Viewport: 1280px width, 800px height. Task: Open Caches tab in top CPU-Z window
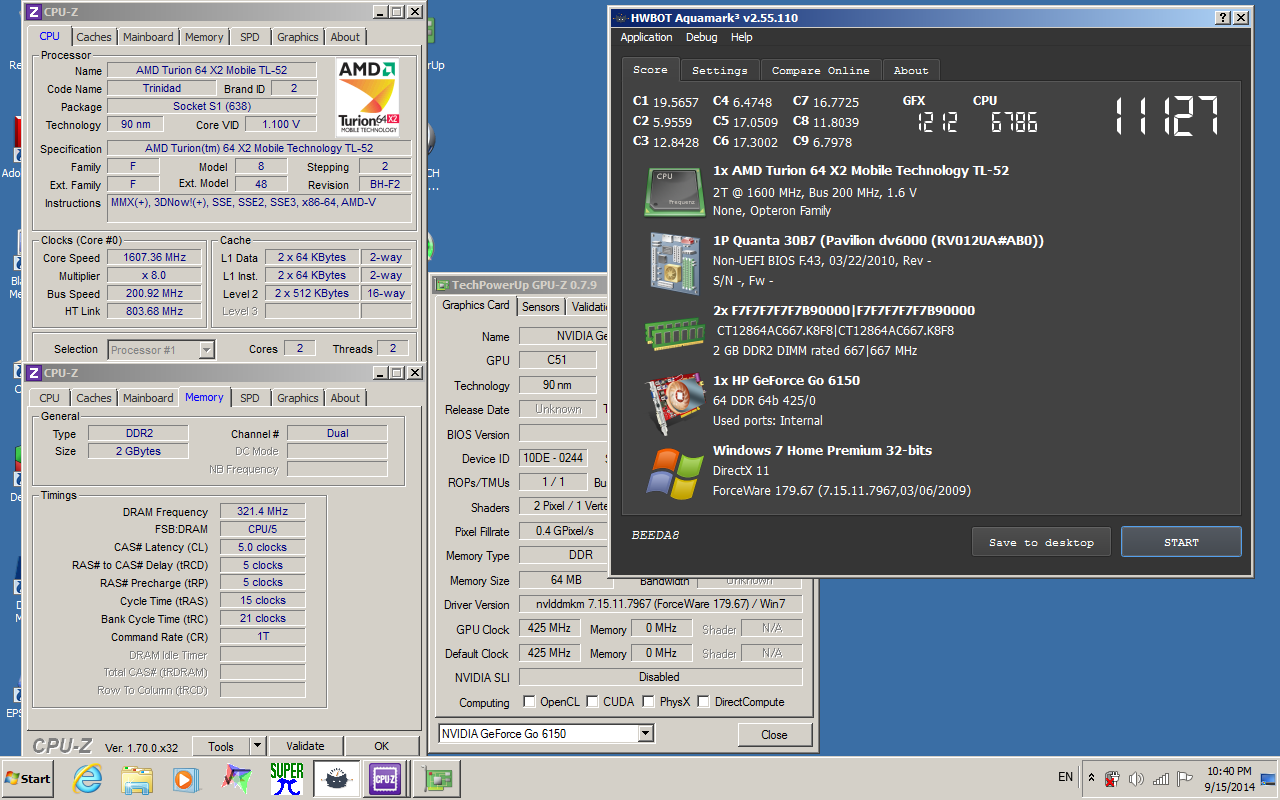(x=94, y=37)
